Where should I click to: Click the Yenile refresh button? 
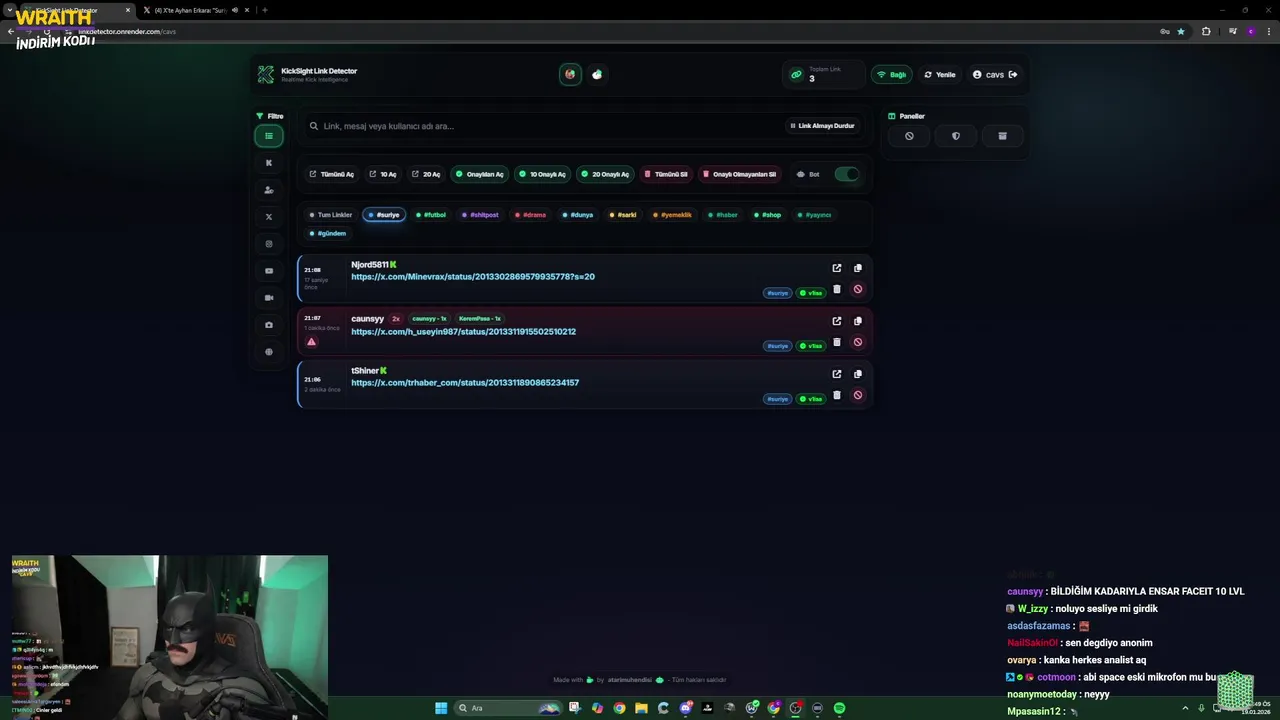(940, 75)
